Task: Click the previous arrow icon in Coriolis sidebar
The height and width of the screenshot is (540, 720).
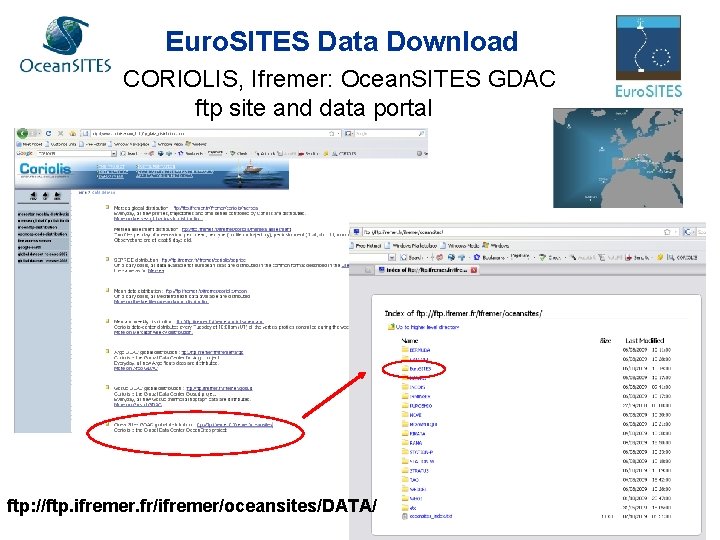Action: tap(33, 197)
